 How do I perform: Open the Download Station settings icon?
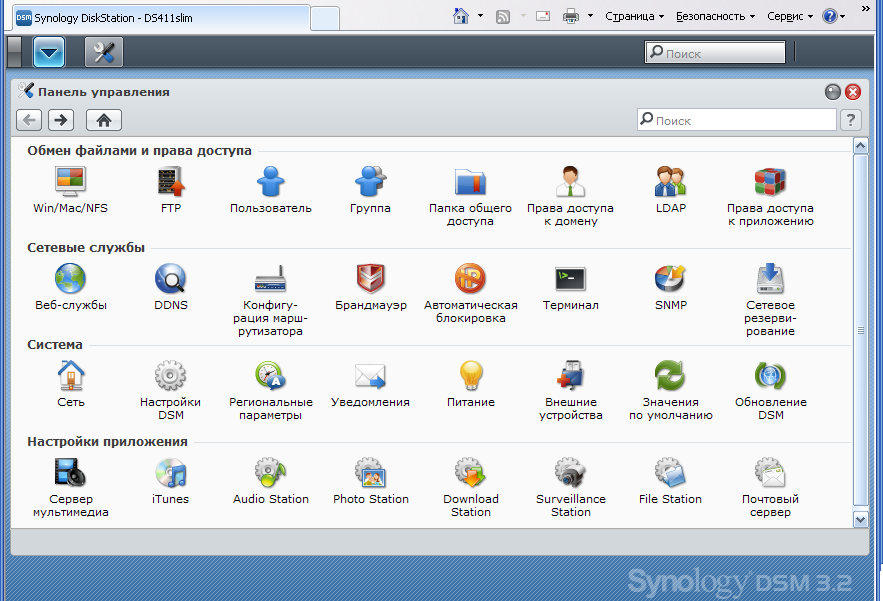(x=470, y=472)
